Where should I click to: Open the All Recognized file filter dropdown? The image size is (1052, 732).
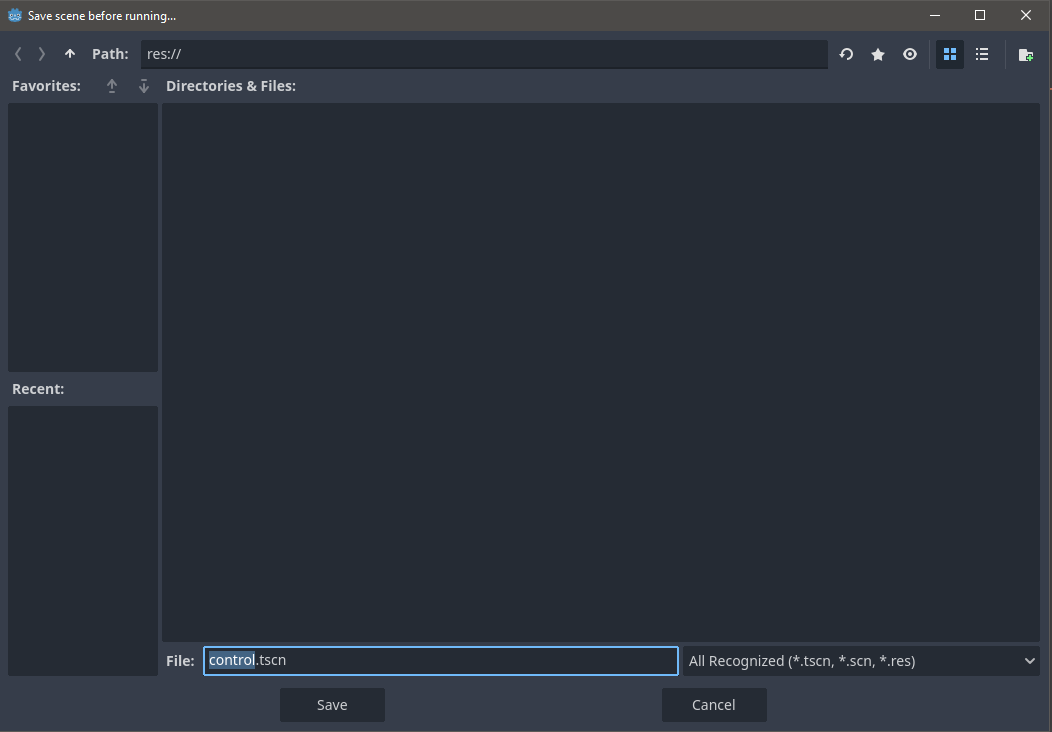pos(861,661)
